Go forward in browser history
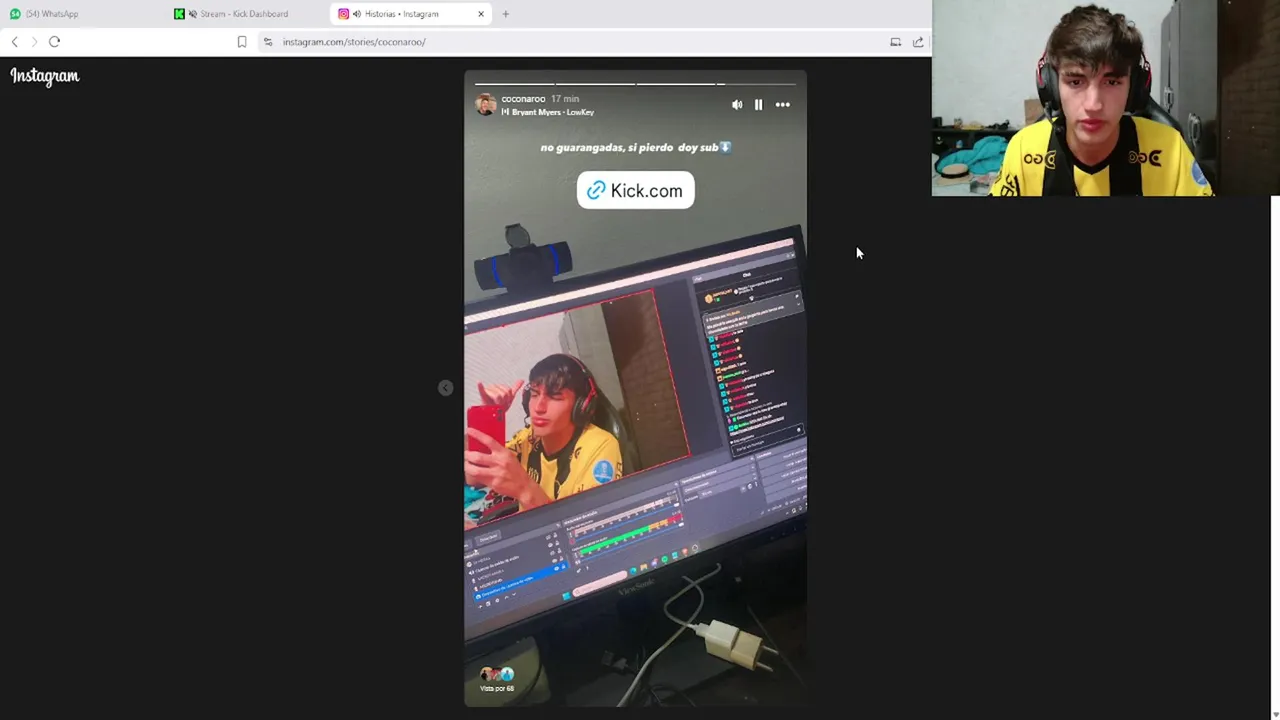The width and height of the screenshot is (1280, 720). point(34,42)
